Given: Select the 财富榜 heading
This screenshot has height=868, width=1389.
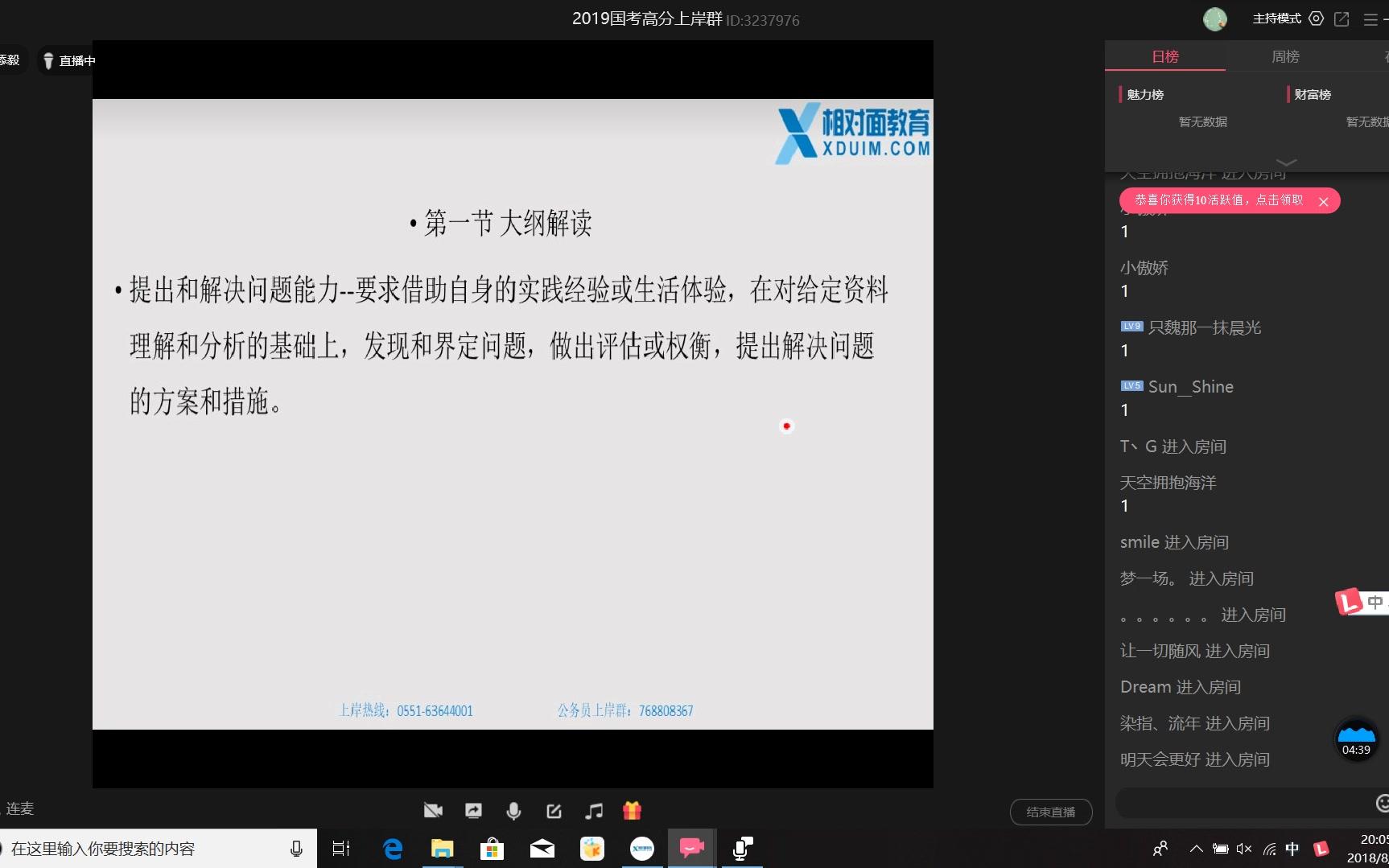Looking at the screenshot, I should 1313,95.
